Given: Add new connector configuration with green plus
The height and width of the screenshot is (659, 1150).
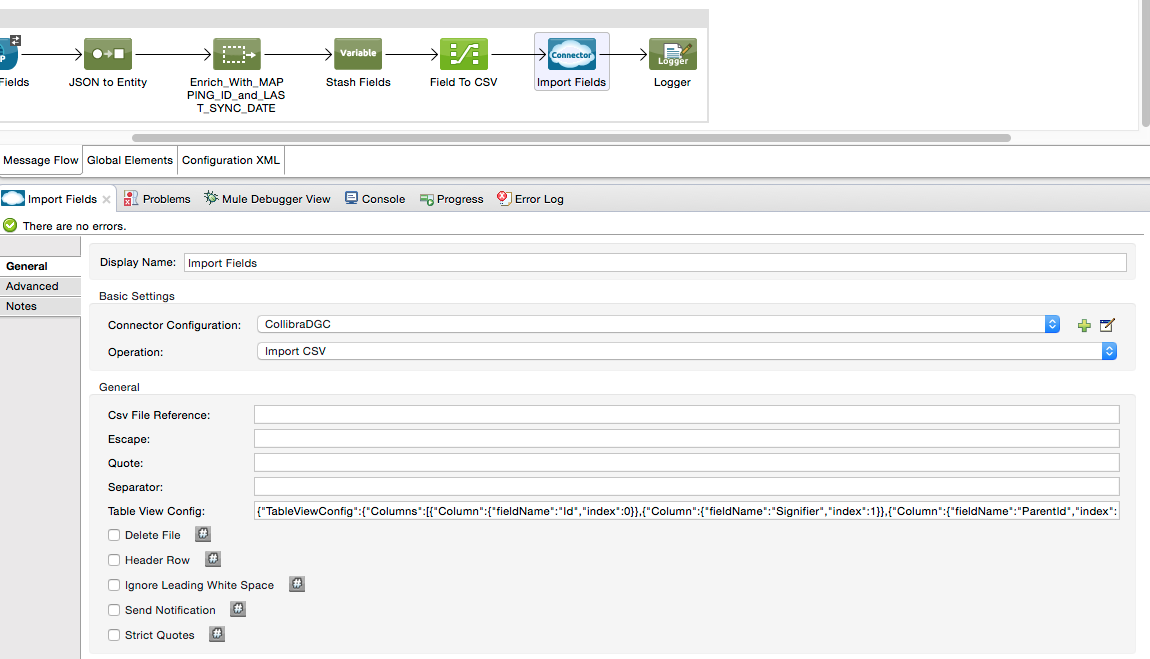Looking at the screenshot, I should (x=1084, y=325).
